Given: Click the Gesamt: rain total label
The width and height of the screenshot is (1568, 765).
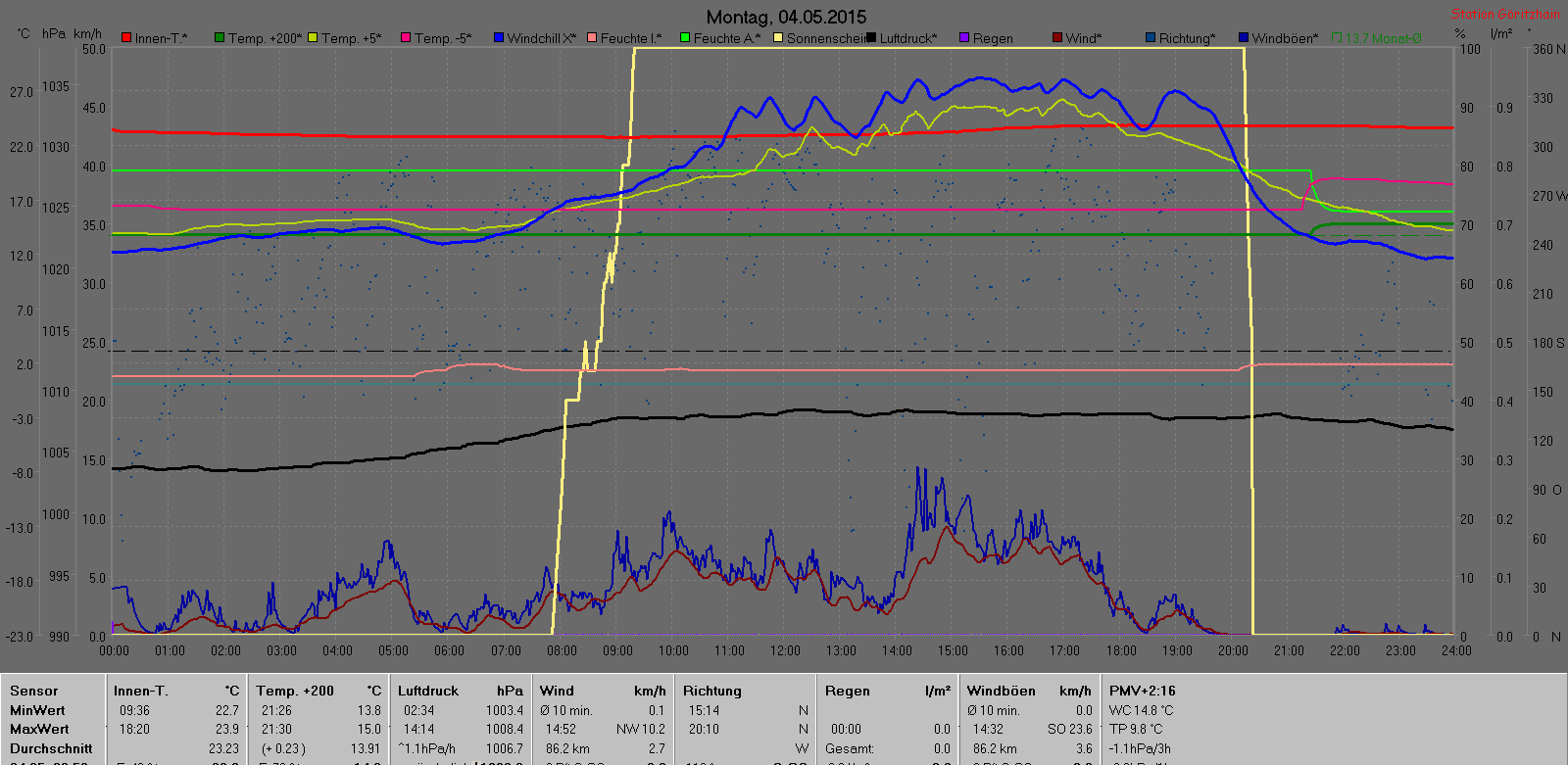Looking at the screenshot, I should tap(850, 748).
